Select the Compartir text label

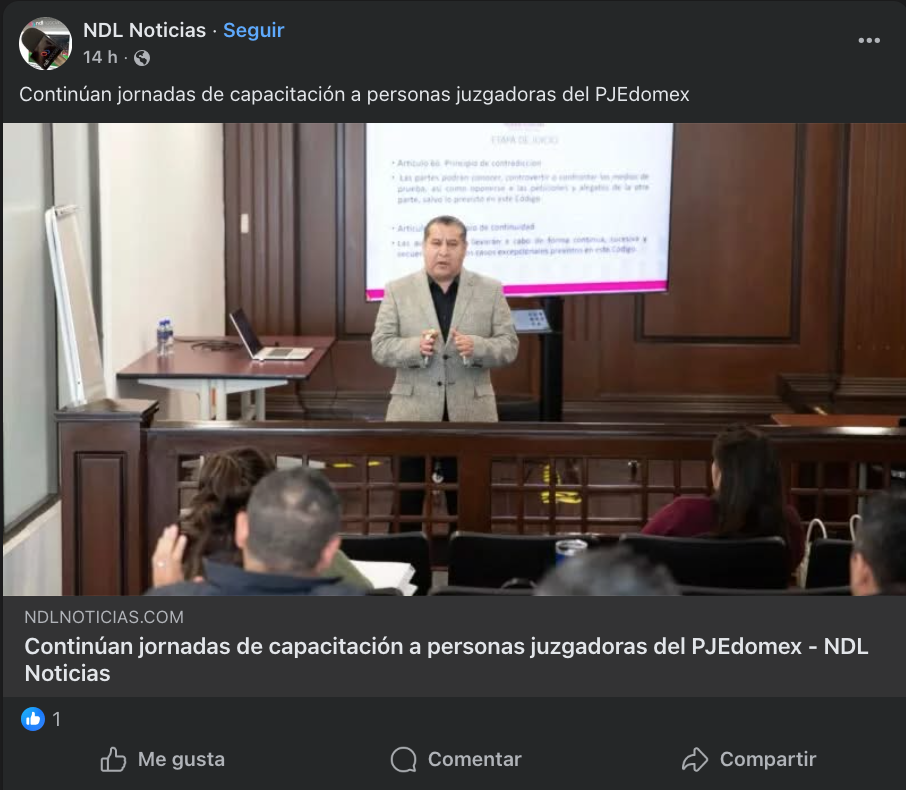pyautogui.click(x=768, y=759)
